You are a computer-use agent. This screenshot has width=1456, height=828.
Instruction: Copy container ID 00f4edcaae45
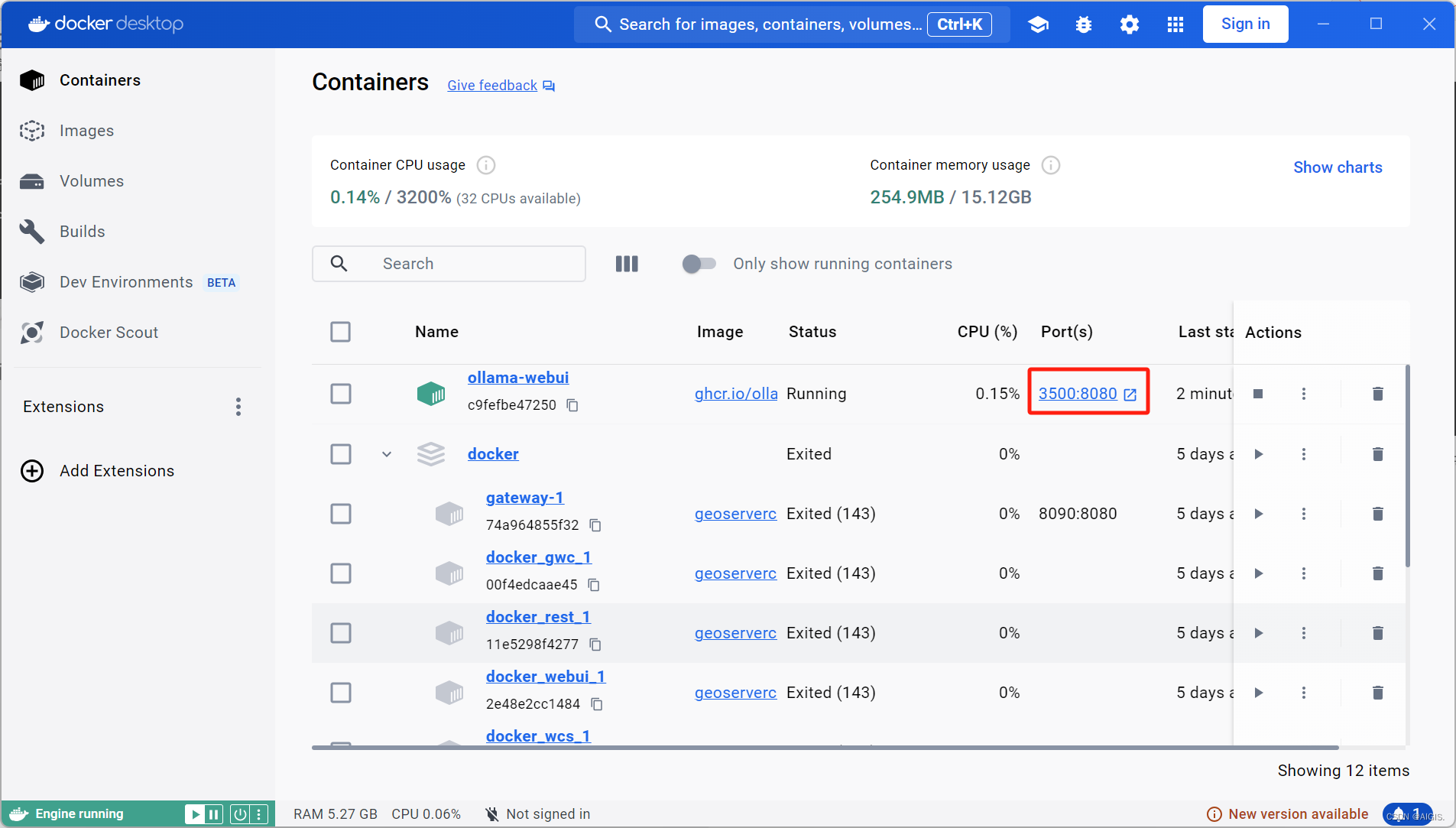click(594, 585)
